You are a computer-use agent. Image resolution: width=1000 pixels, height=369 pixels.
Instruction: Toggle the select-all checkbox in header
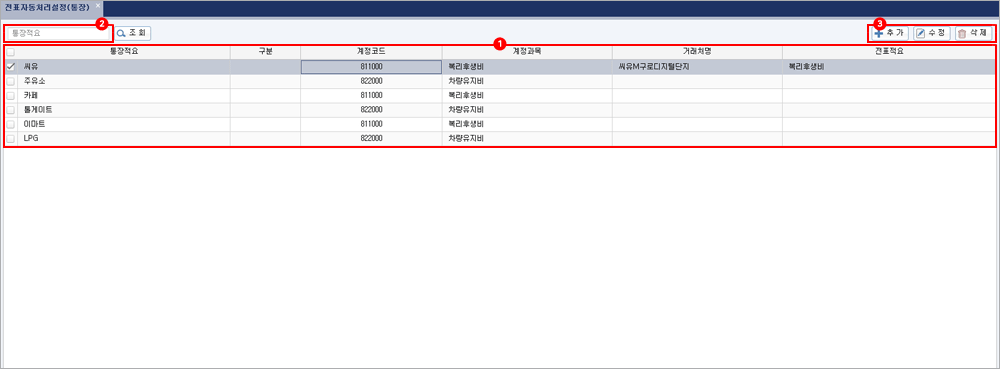tap(10, 52)
